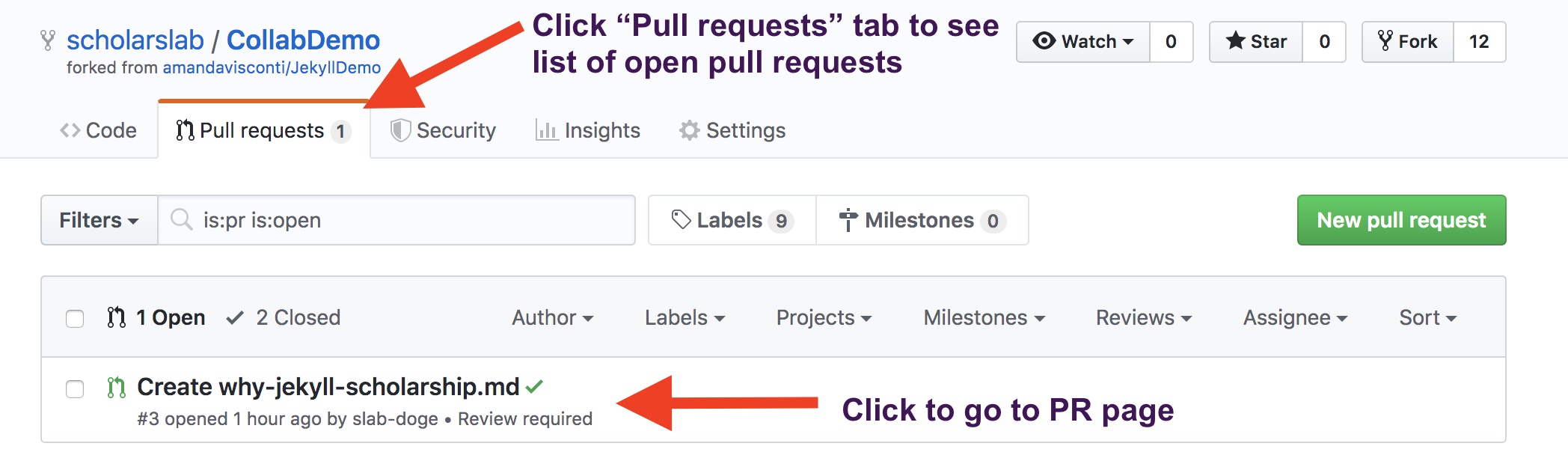This screenshot has height=470, width=1568.
Task: Open the Filters dropdown
Action: [99, 220]
